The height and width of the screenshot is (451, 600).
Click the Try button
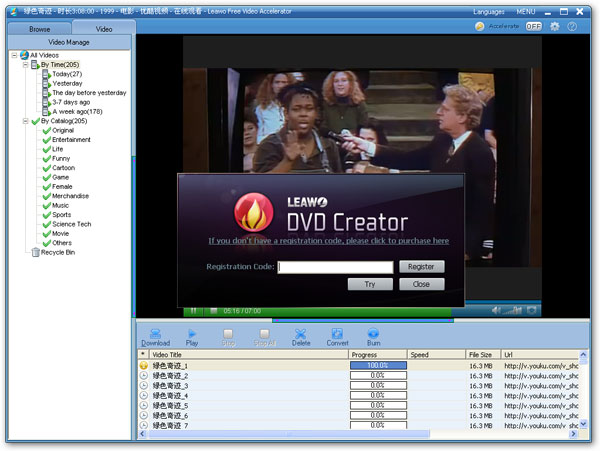pyautogui.click(x=370, y=284)
